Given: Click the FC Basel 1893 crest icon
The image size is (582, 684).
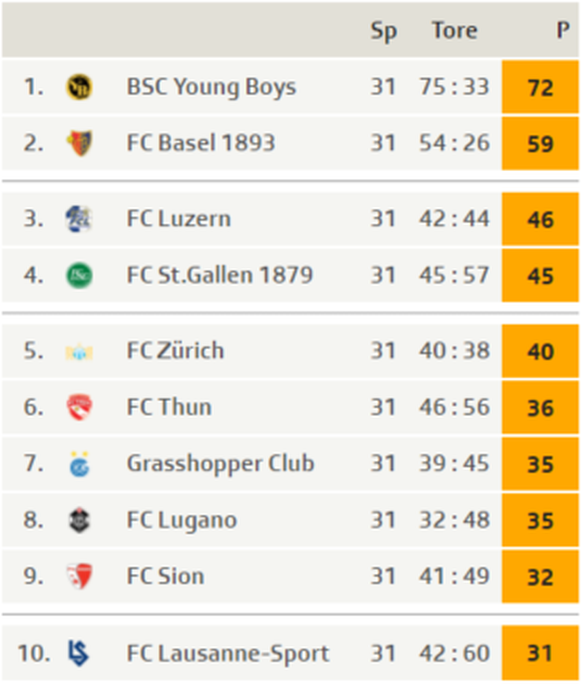Looking at the screenshot, I should (x=79, y=143).
